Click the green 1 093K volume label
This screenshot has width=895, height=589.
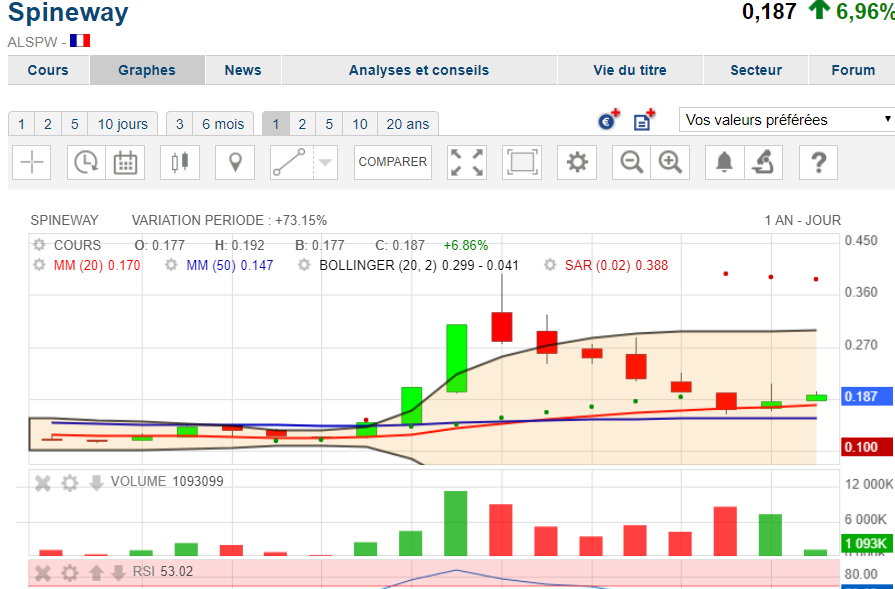point(867,543)
